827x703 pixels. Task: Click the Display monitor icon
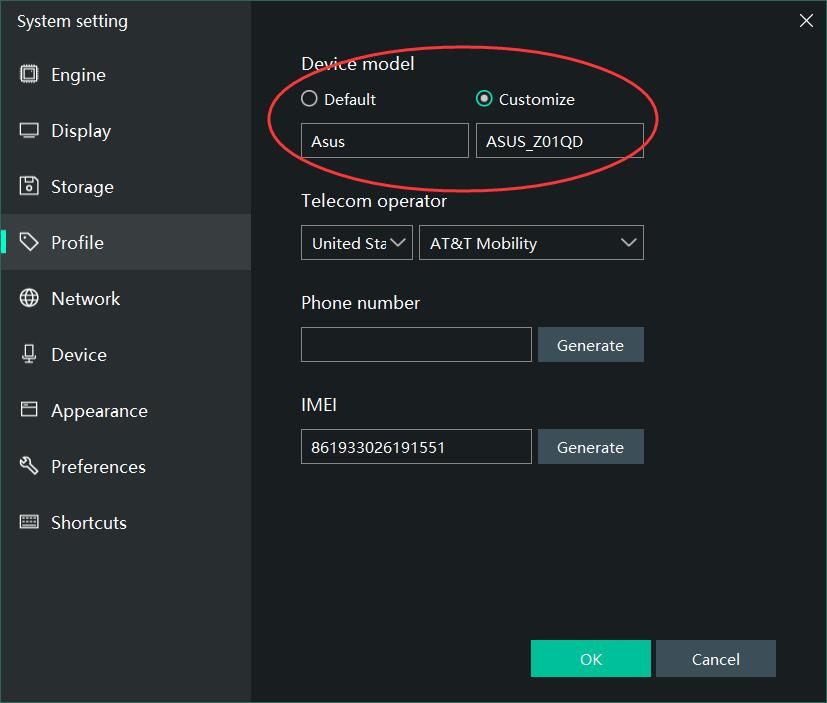[30, 131]
